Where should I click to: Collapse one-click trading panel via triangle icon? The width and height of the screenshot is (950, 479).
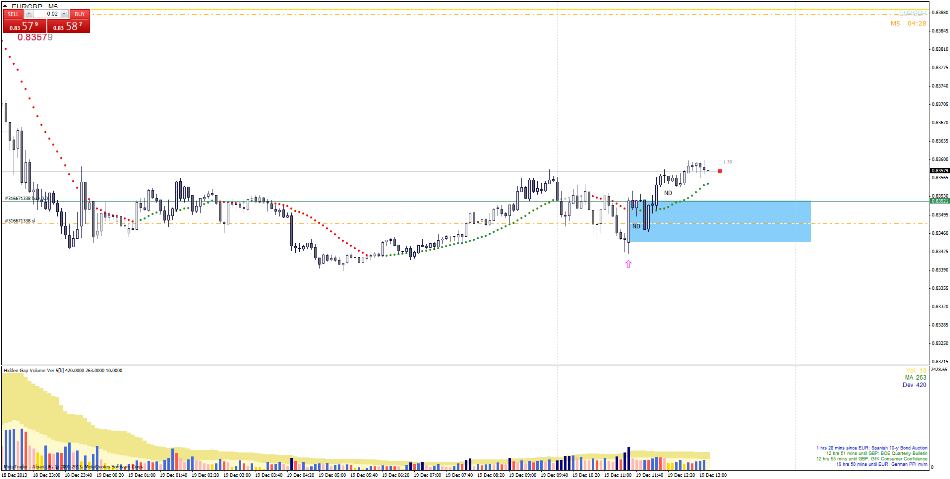point(5,4)
